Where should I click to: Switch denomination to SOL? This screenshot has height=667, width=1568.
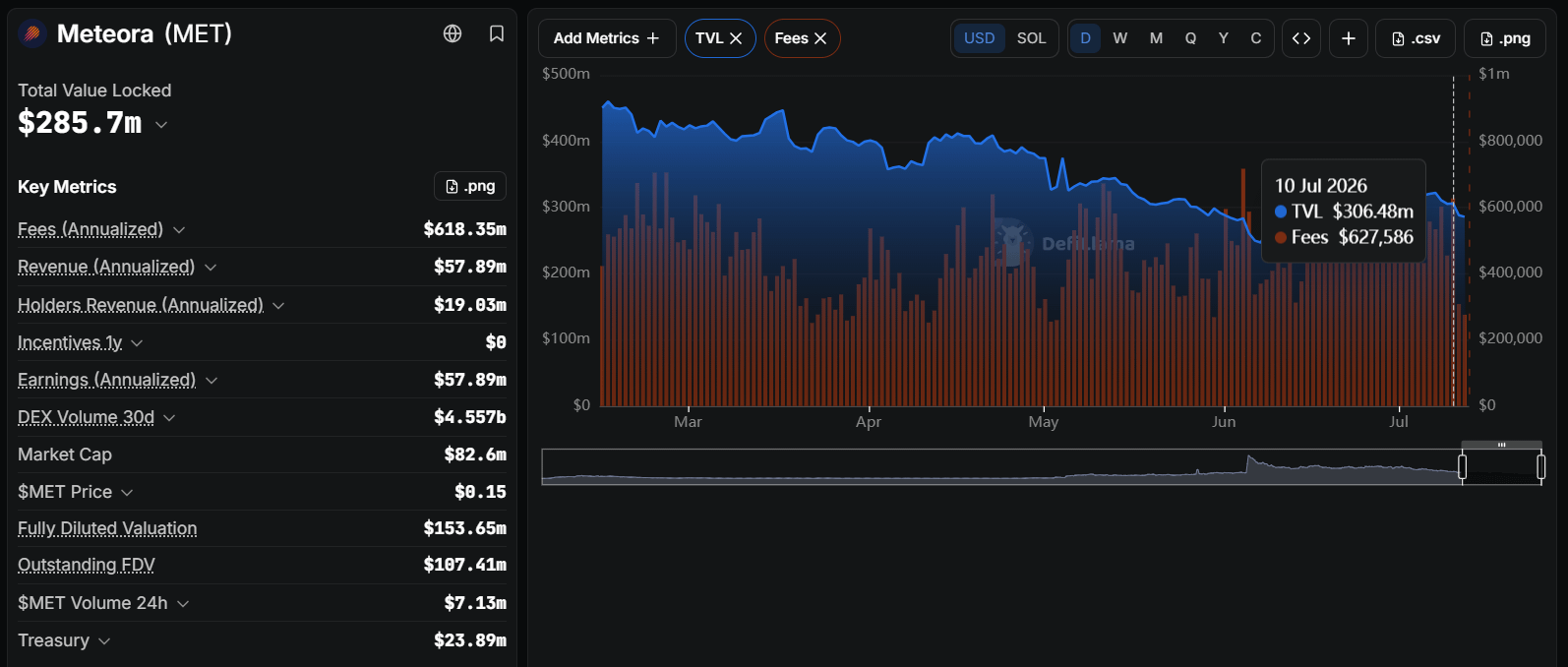tap(1031, 38)
